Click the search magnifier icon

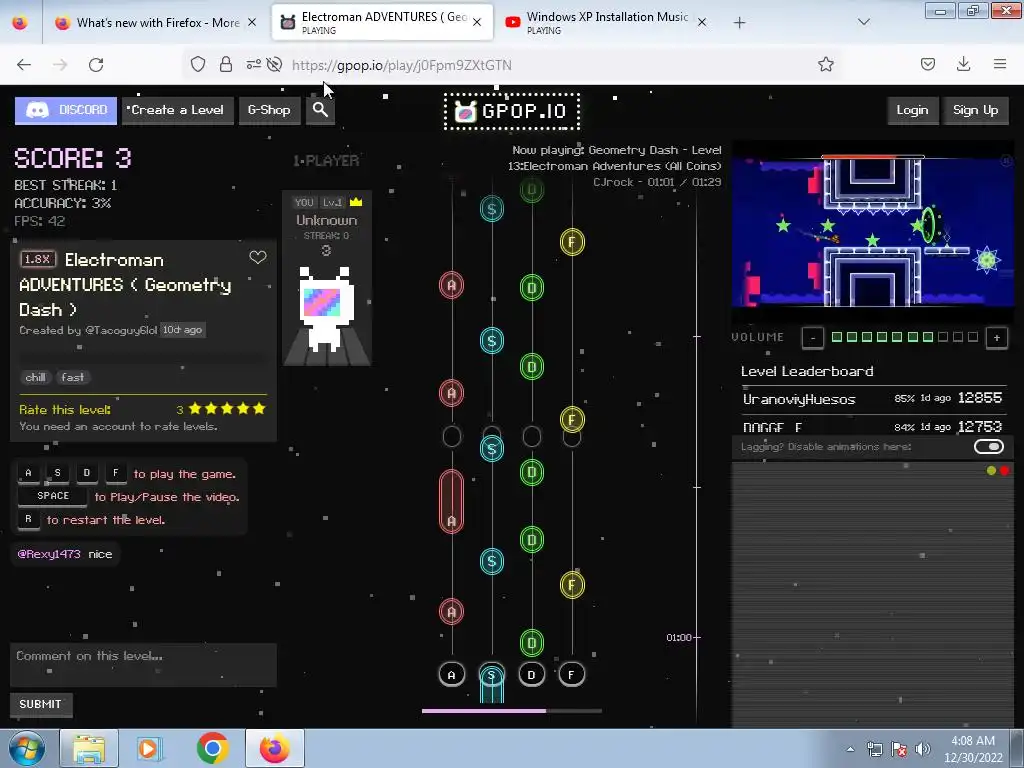point(320,110)
